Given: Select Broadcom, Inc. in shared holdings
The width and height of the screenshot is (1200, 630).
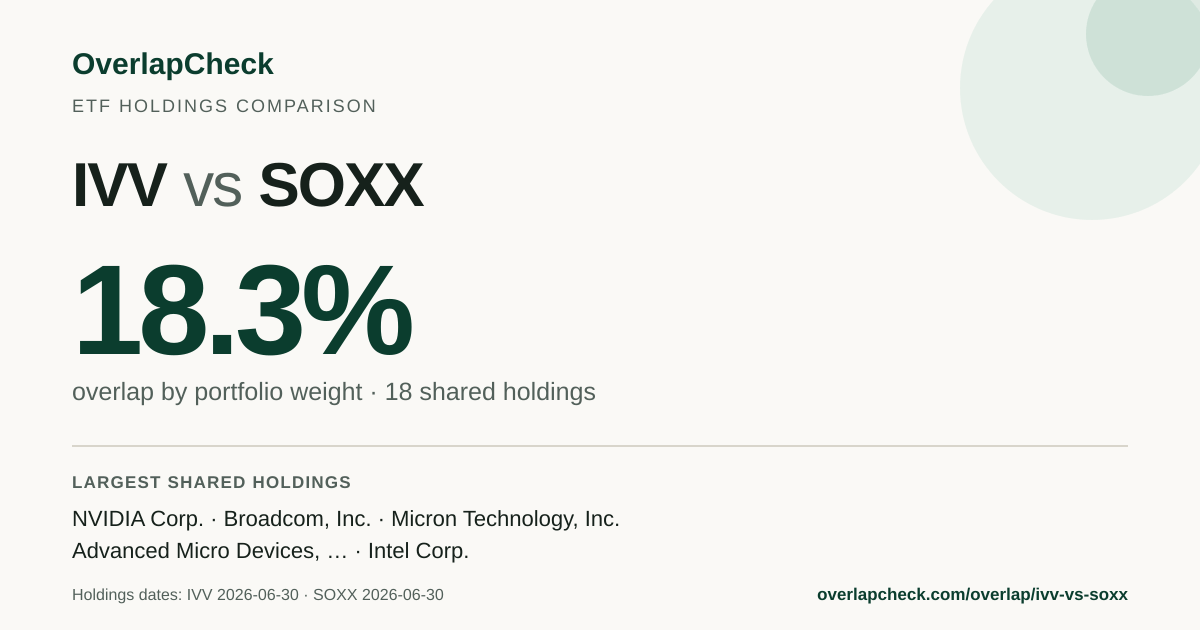Looking at the screenshot, I should click(x=297, y=519).
